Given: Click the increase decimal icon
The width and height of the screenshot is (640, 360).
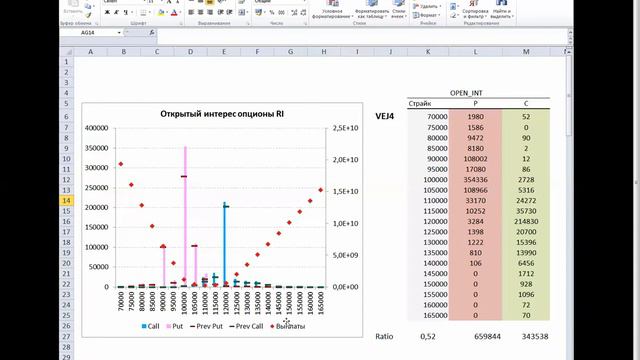Looking at the screenshot, I should tap(294, 13).
